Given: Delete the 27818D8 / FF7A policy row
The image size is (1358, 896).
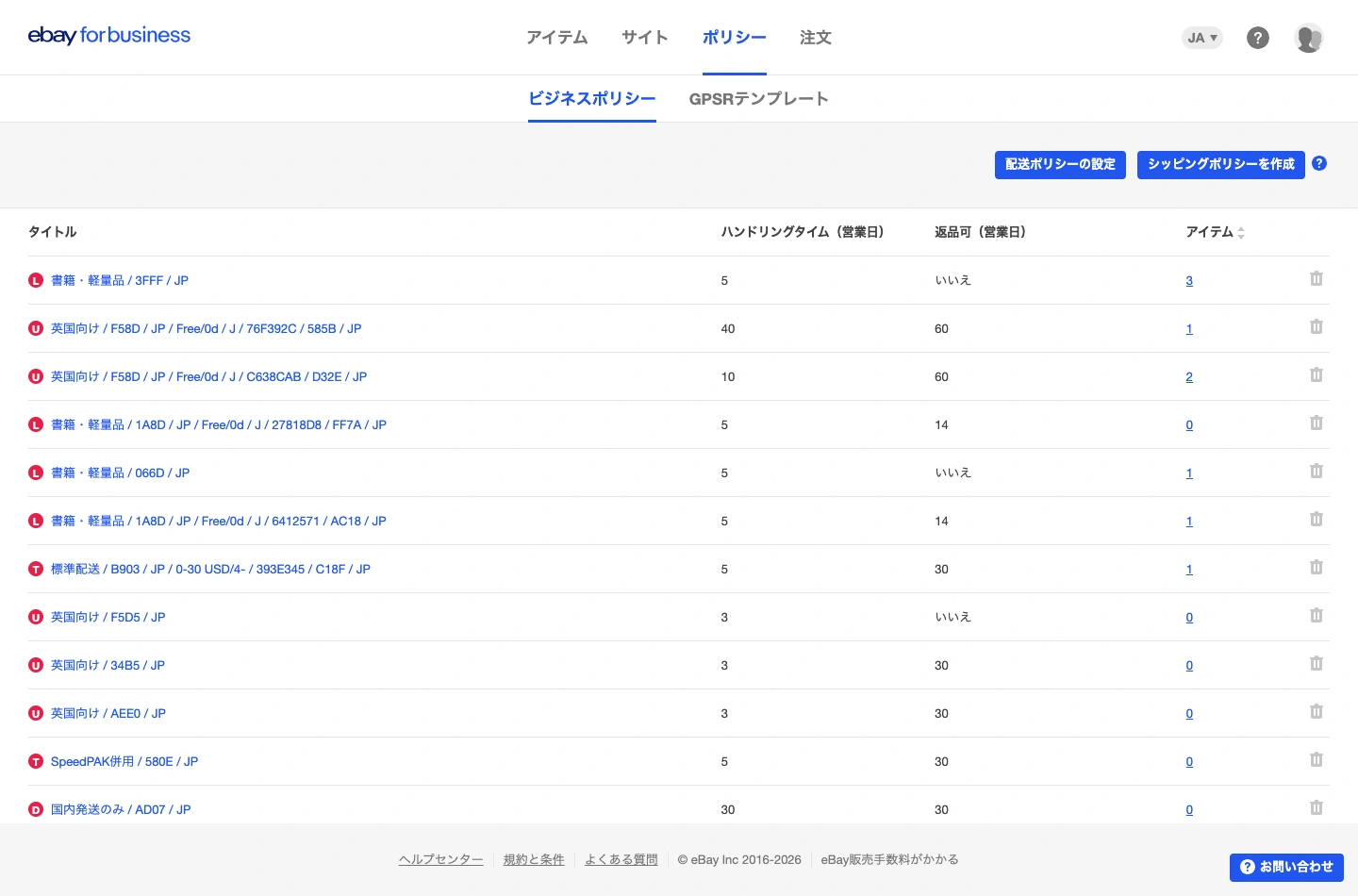Looking at the screenshot, I should click(1317, 423).
